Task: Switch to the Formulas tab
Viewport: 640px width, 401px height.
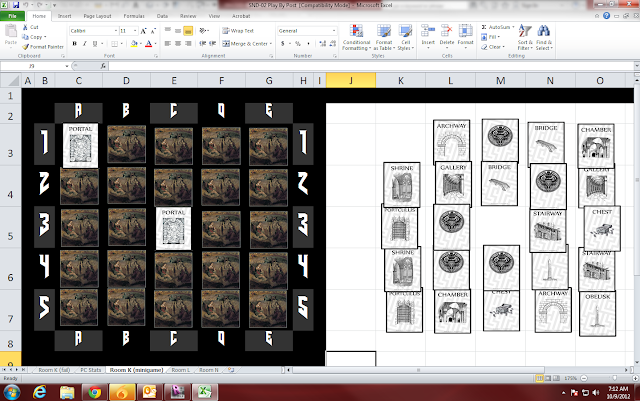Action: pyautogui.click(x=134, y=16)
